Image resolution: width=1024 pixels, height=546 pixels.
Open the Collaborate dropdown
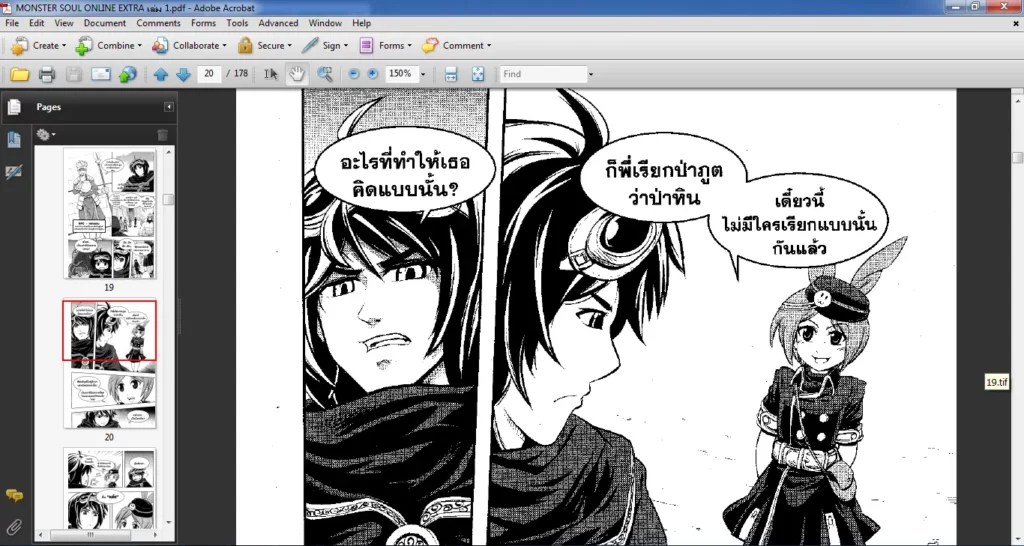tap(189, 46)
